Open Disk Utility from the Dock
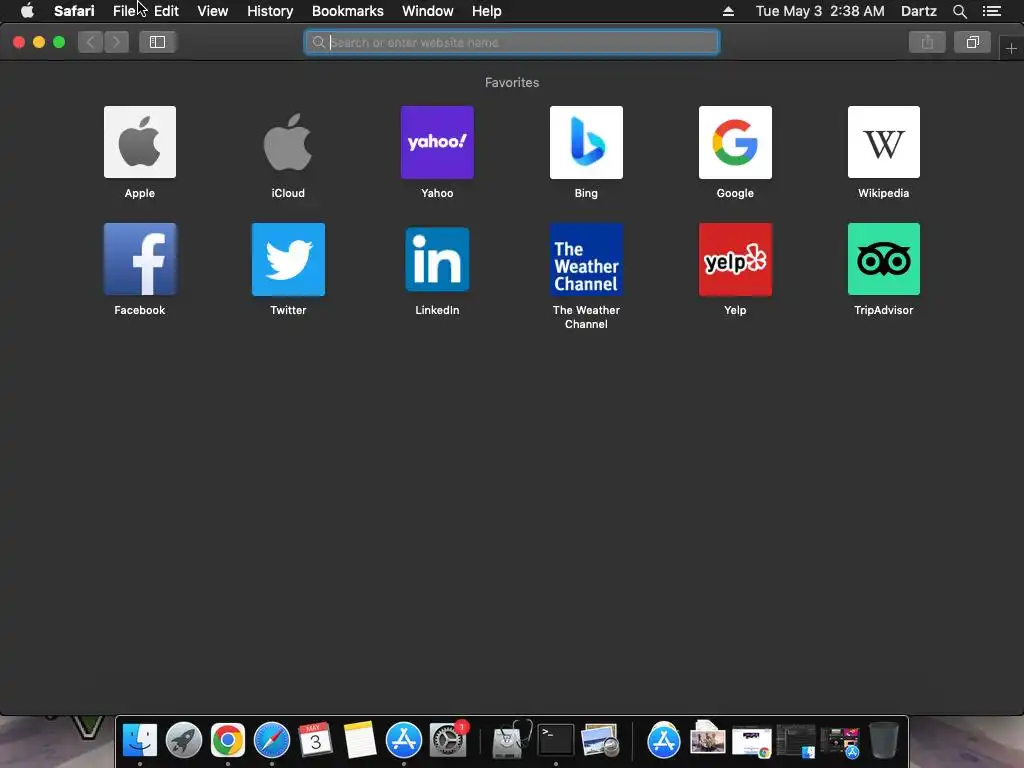Viewport: 1024px width, 768px height. (x=511, y=741)
